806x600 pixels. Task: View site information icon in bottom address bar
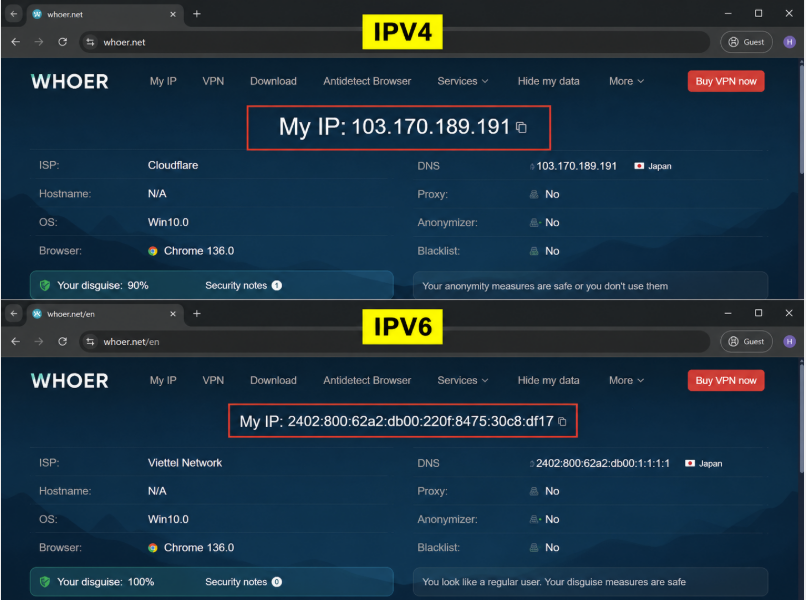click(90, 341)
